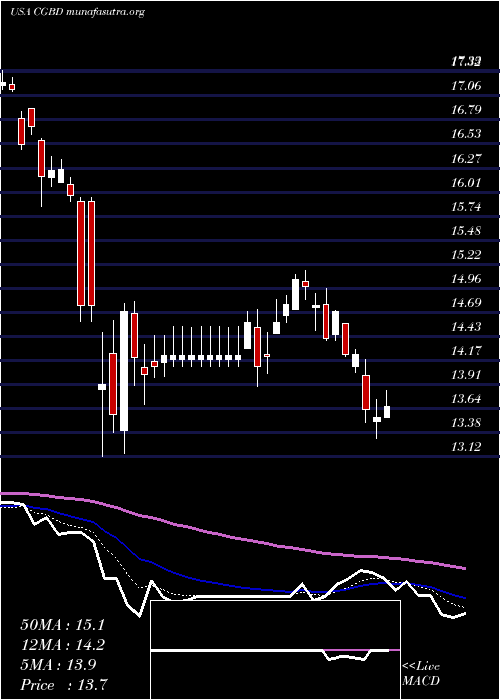Screen dimensions: 500x700
Task: Select the Price : 13.7 readout
Action: pyautogui.click(x=64, y=685)
